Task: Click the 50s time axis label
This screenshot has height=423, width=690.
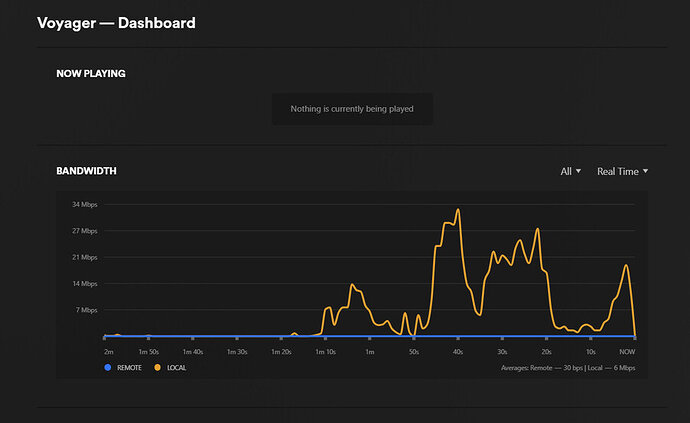Action: click(x=414, y=352)
